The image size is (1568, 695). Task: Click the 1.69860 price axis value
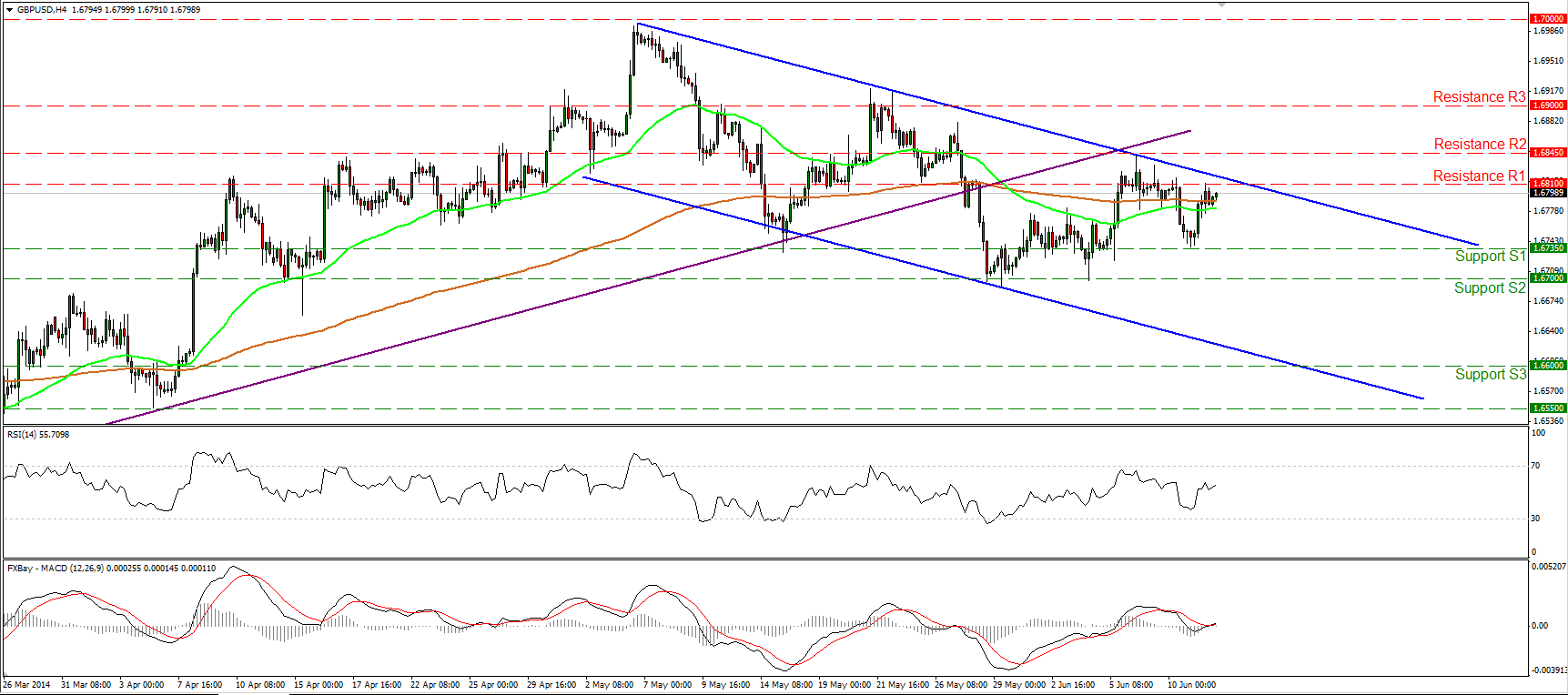coord(1548,31)
